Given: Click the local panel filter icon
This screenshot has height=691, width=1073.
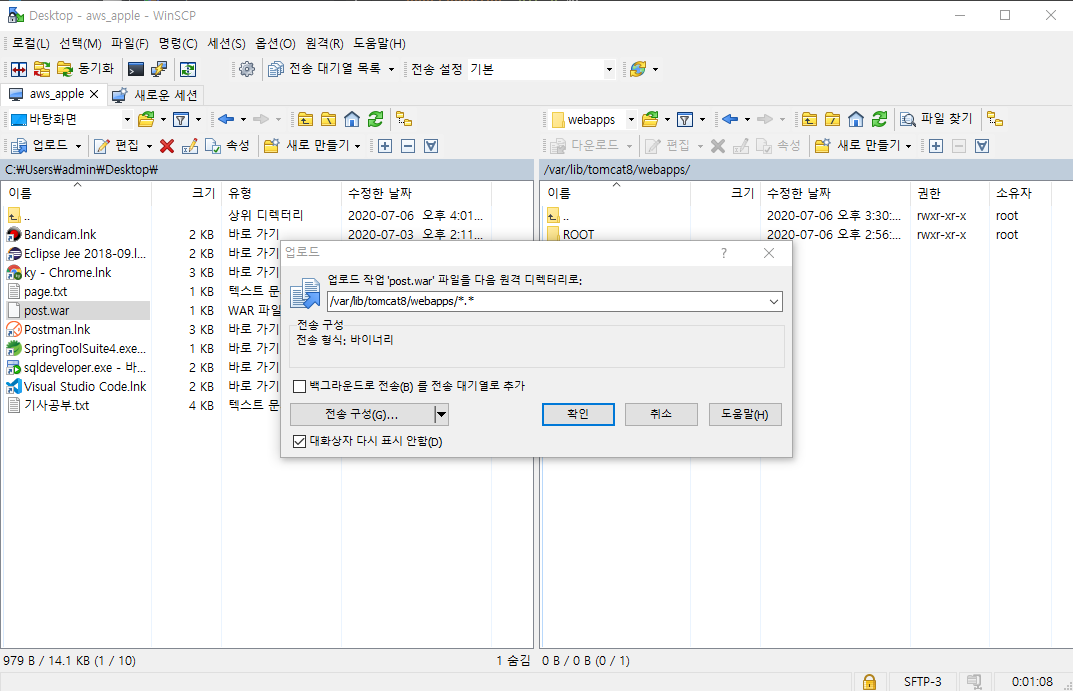Looking at the screenshot, I should click(x=181, y=120).
